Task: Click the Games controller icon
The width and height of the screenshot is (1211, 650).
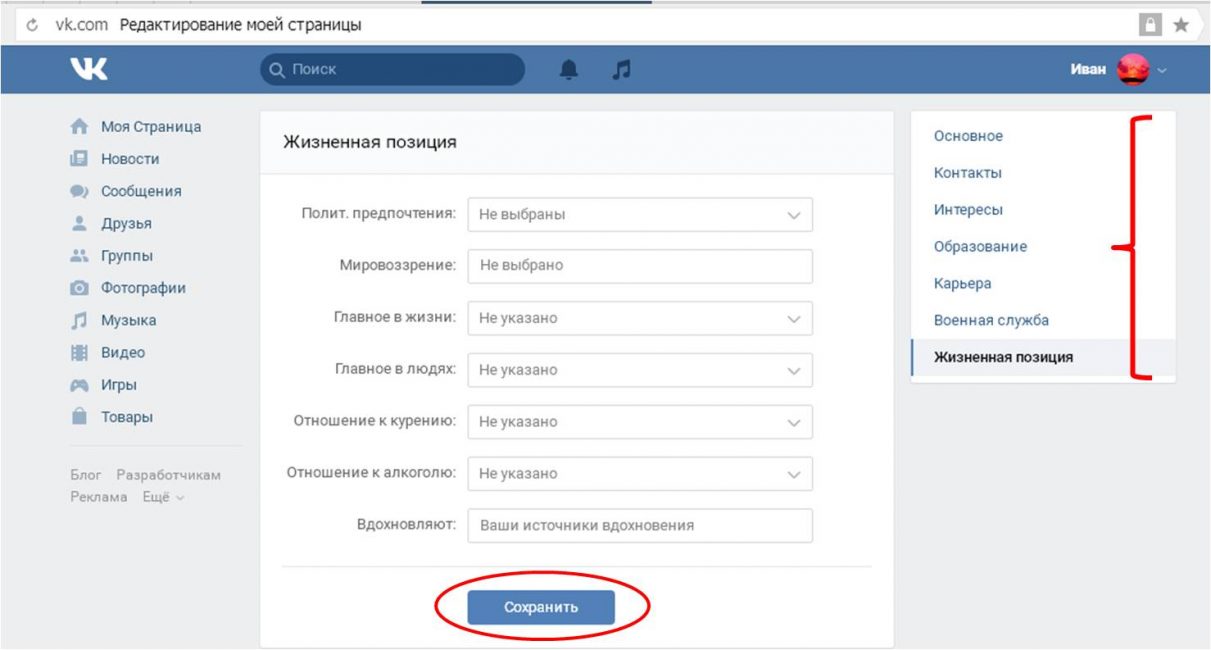Action: point(79,385)
